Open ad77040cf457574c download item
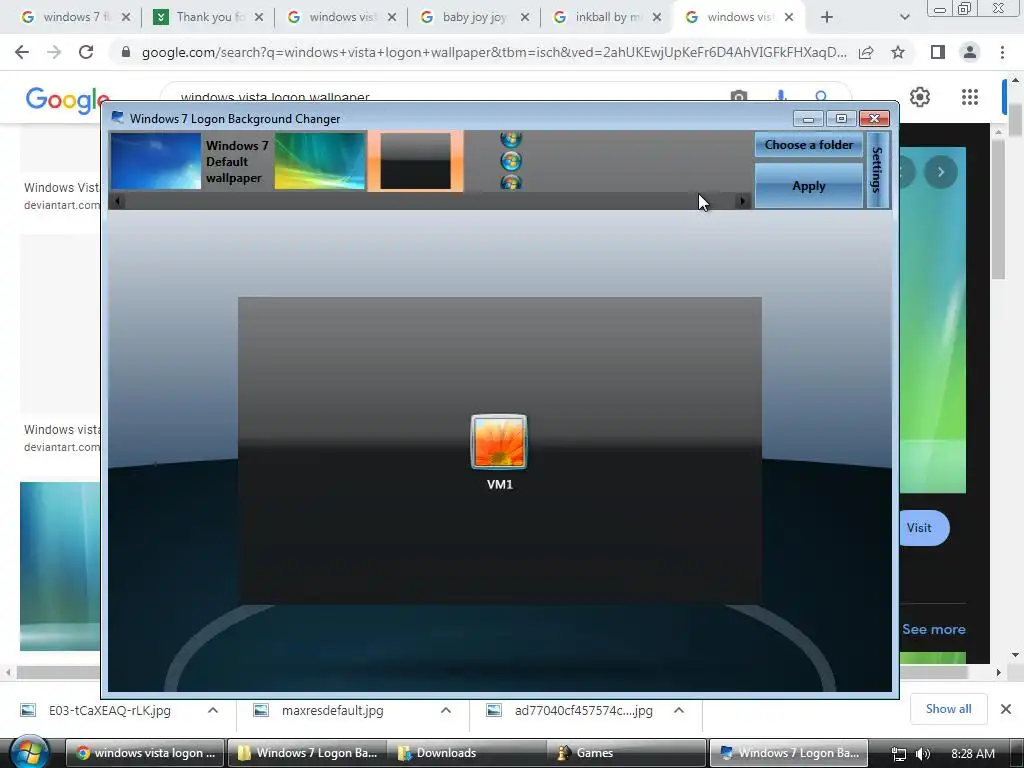Viewport: 1024px width, 768px height. point(583,711)
